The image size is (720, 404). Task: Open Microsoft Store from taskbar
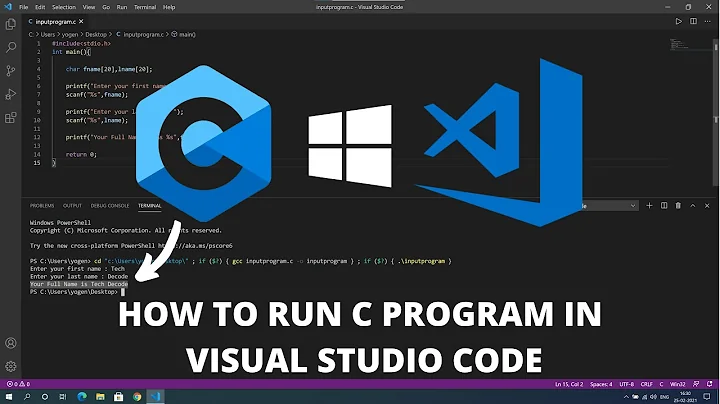[x=118, y=397]
